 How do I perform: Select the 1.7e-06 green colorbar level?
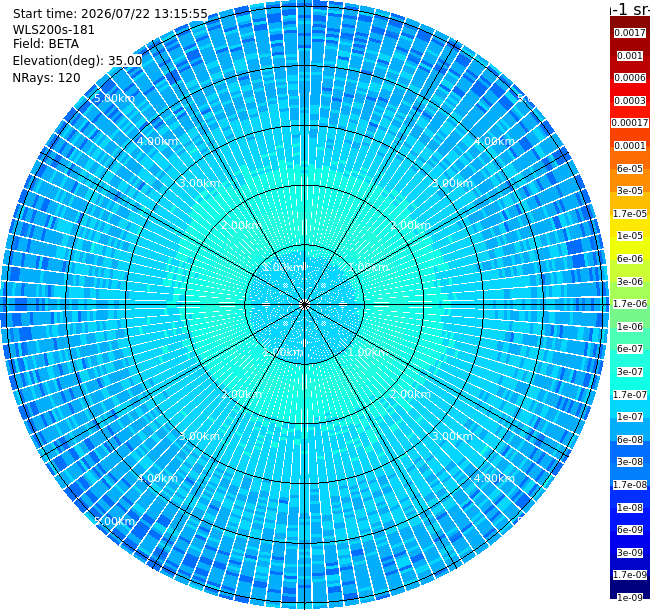630,304
